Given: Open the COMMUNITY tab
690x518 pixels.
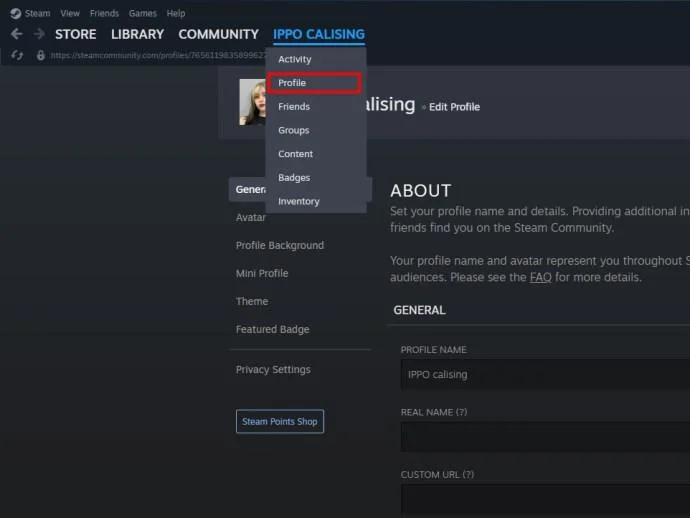Looking at the screenshot, I should coord(218,34).
